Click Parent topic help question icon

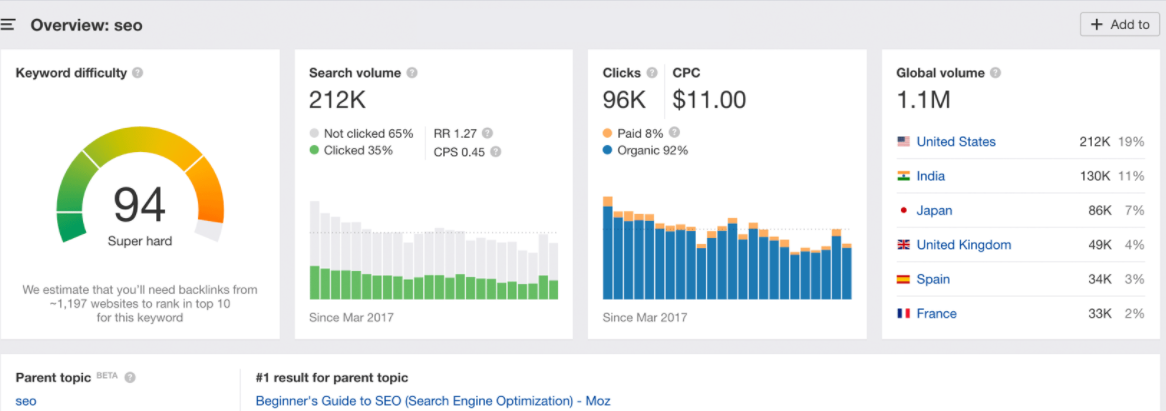tap(130, 378)
